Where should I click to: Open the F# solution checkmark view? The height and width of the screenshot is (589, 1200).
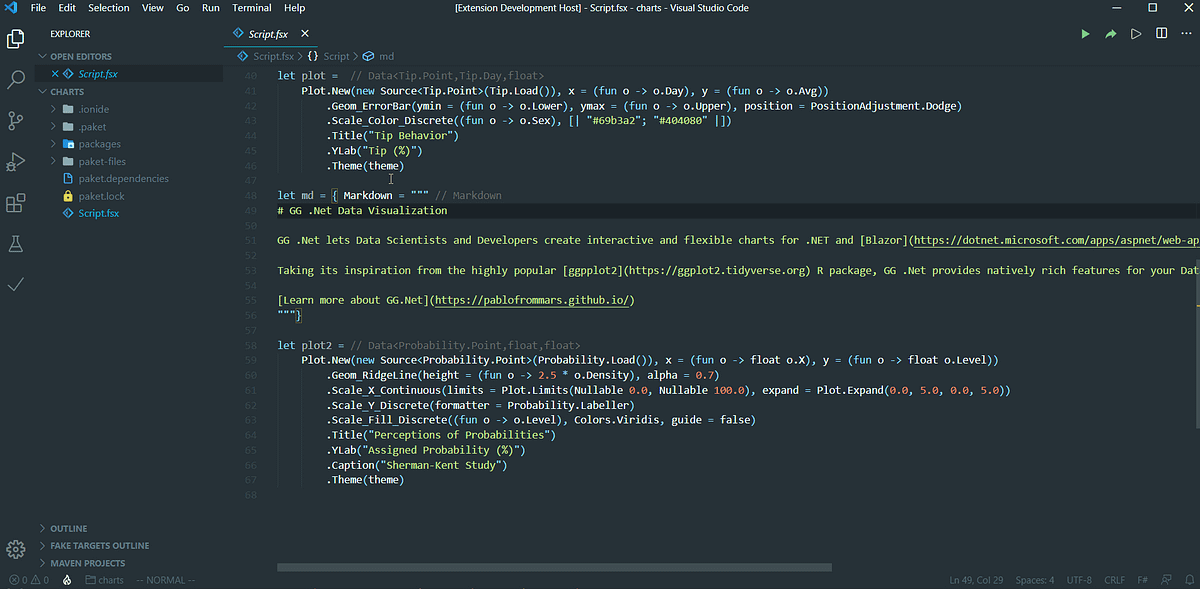pyautogui.click(x=15, y=285)
